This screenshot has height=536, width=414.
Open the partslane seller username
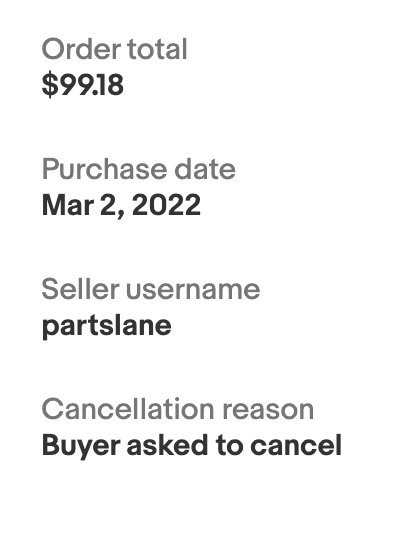106,326
